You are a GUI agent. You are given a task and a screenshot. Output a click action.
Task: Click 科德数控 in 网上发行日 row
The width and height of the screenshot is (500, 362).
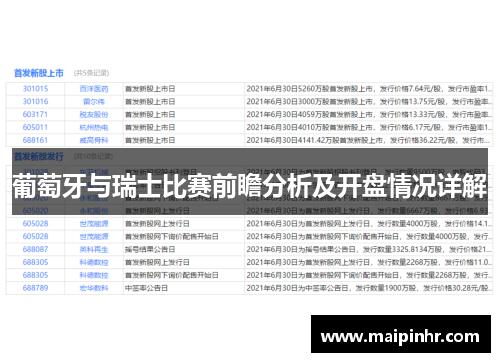(94, 262)
